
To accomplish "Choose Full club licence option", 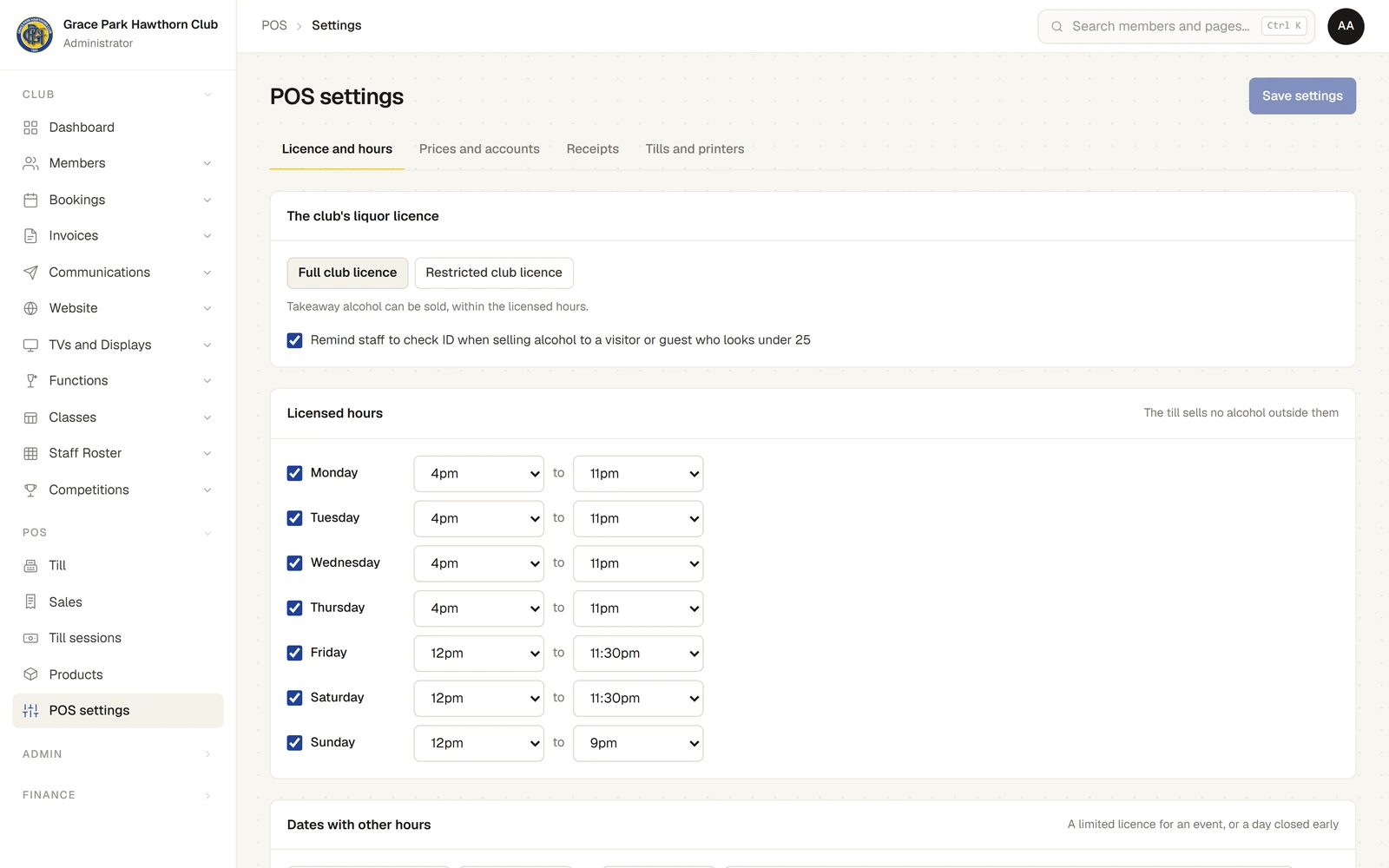I will (x=347, y=273).
